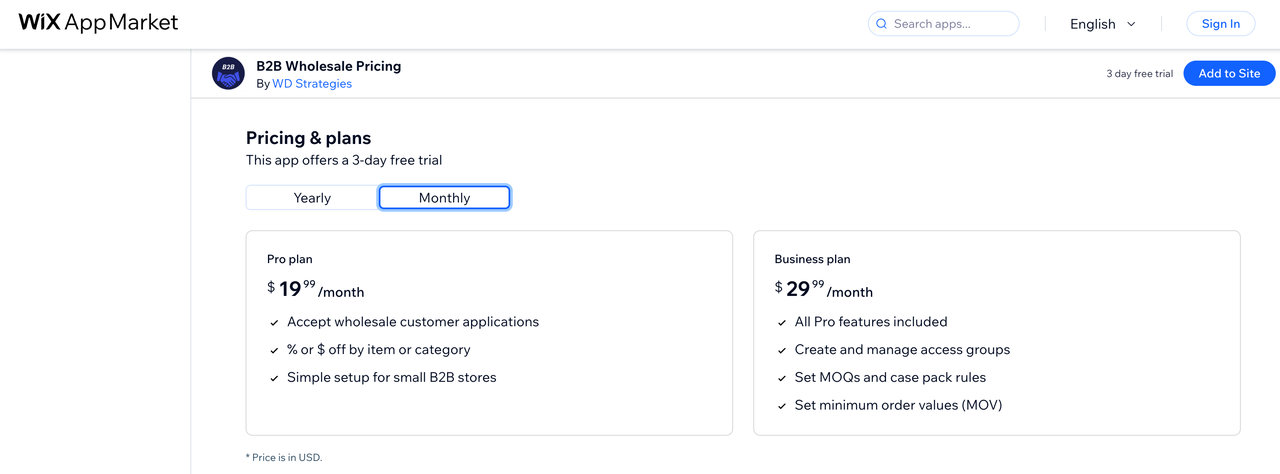Open the English language dropdown

[1102, 24]
